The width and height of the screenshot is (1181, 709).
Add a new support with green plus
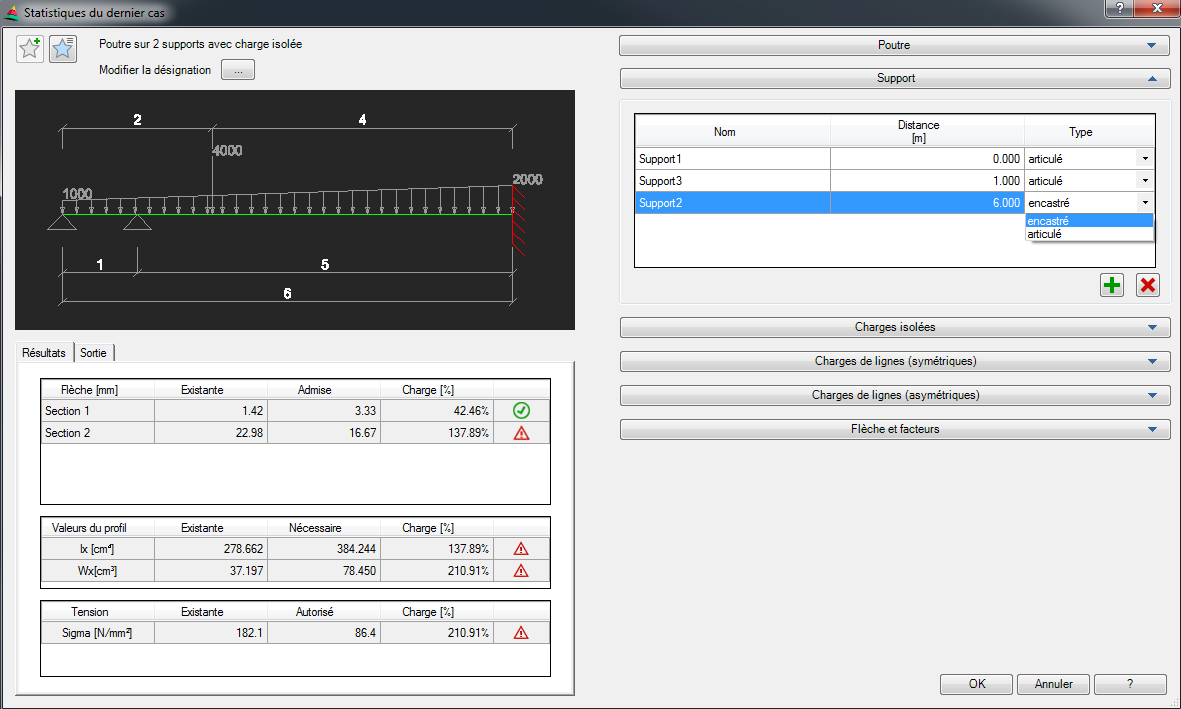pos(1112,285)
